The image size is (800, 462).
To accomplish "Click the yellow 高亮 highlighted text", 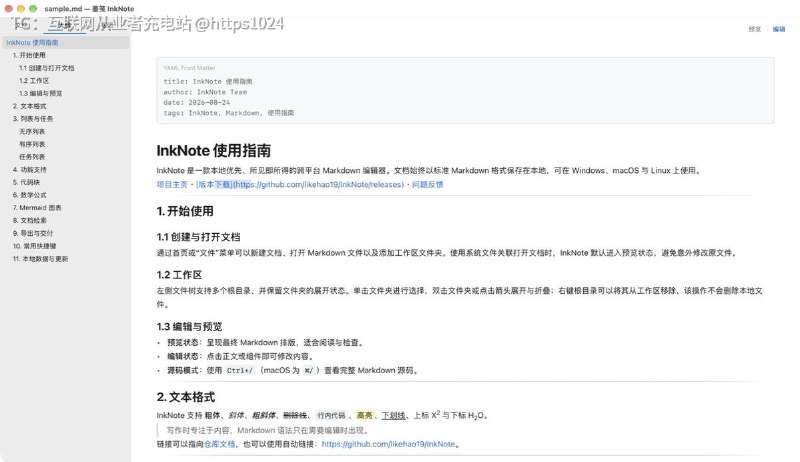I will click(364, 416).
